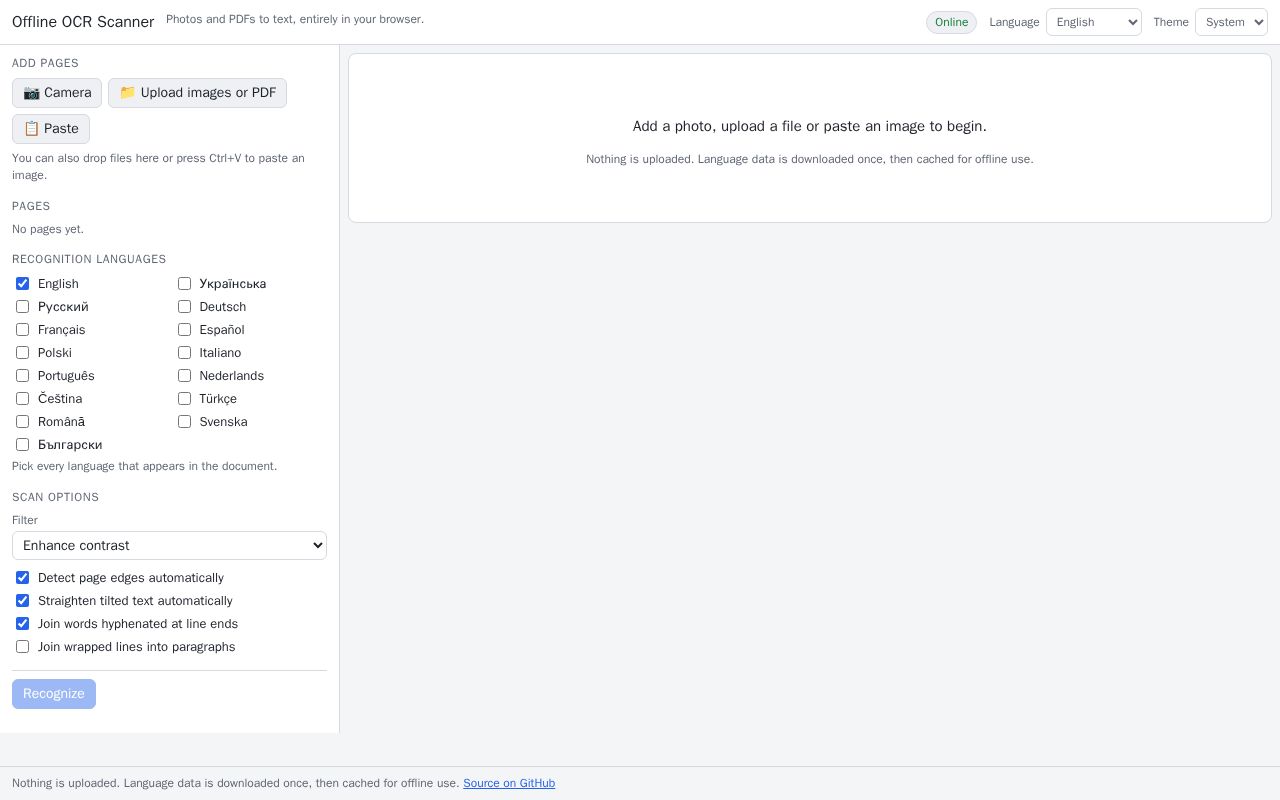
Task: Click the 'Photos and PDFs to text' tagline
Action: click(295, 19)
